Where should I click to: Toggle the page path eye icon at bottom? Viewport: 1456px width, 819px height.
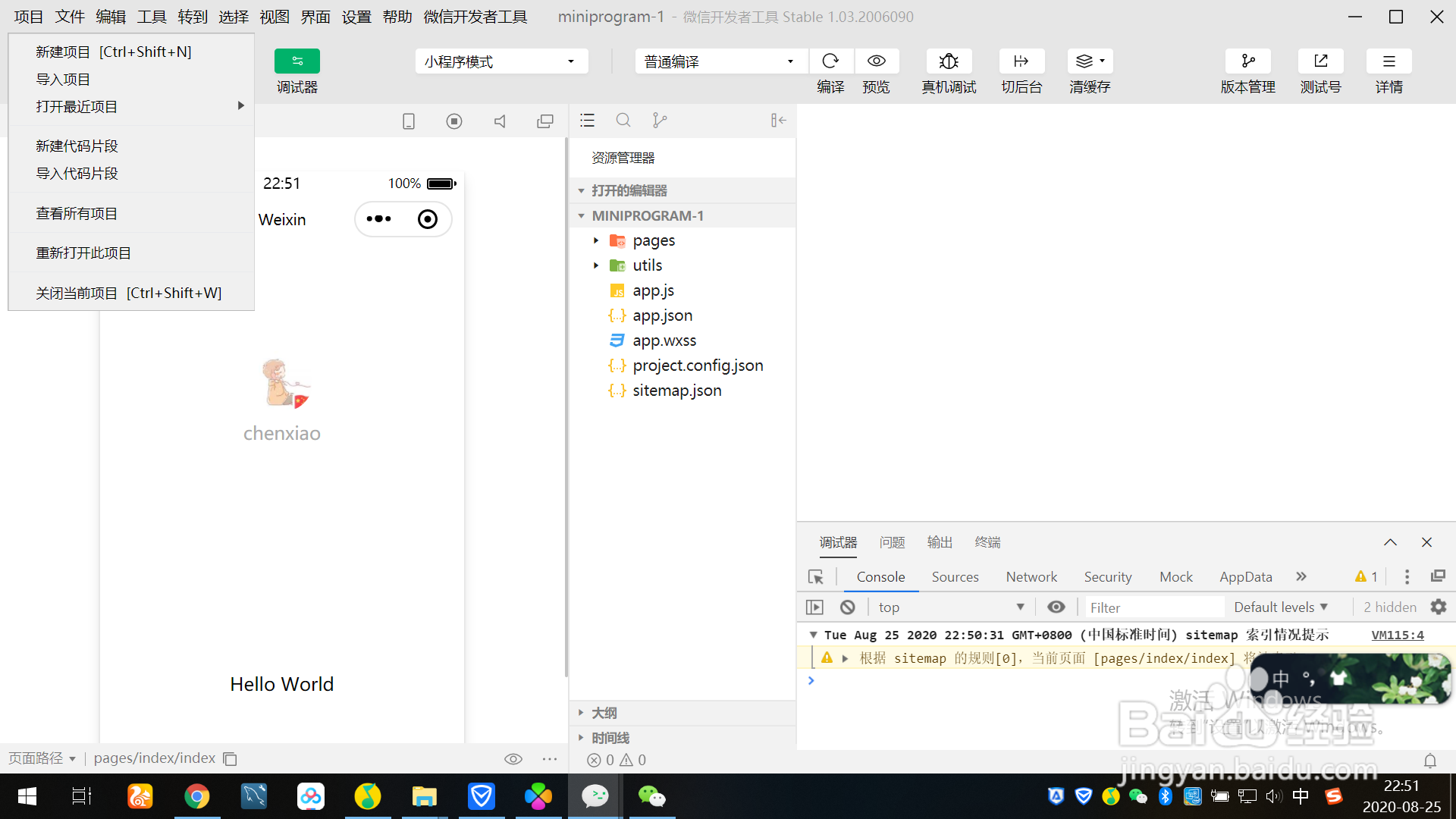(513, 758)
